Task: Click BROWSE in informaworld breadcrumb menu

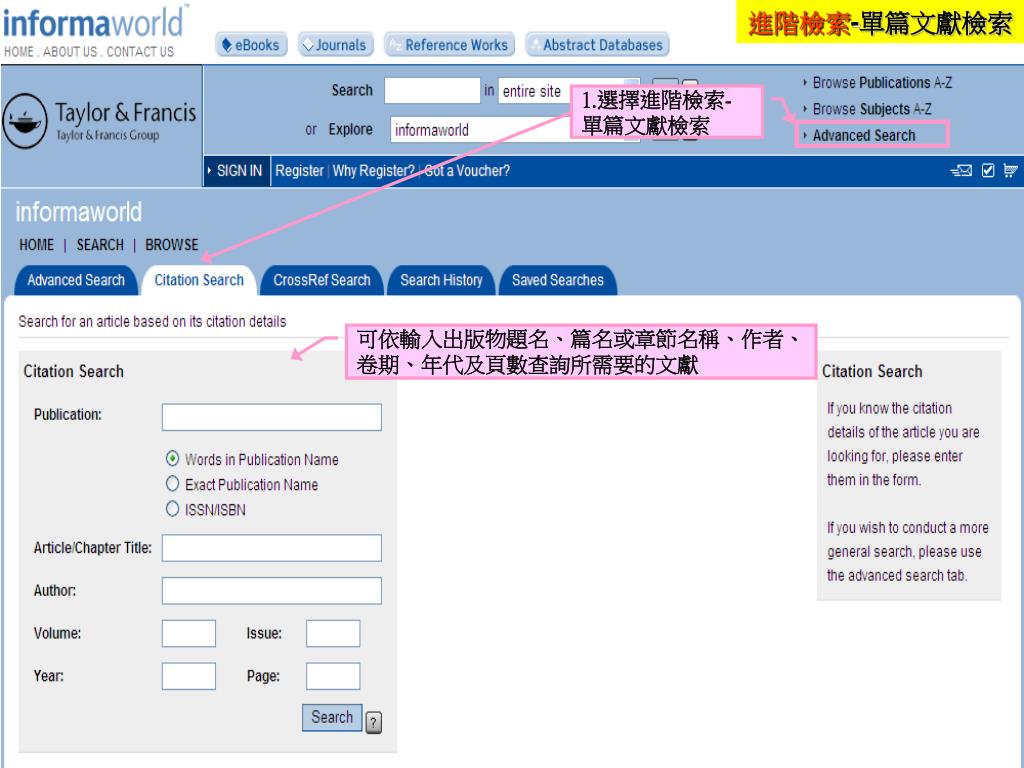Action: (x=171, y=245)
